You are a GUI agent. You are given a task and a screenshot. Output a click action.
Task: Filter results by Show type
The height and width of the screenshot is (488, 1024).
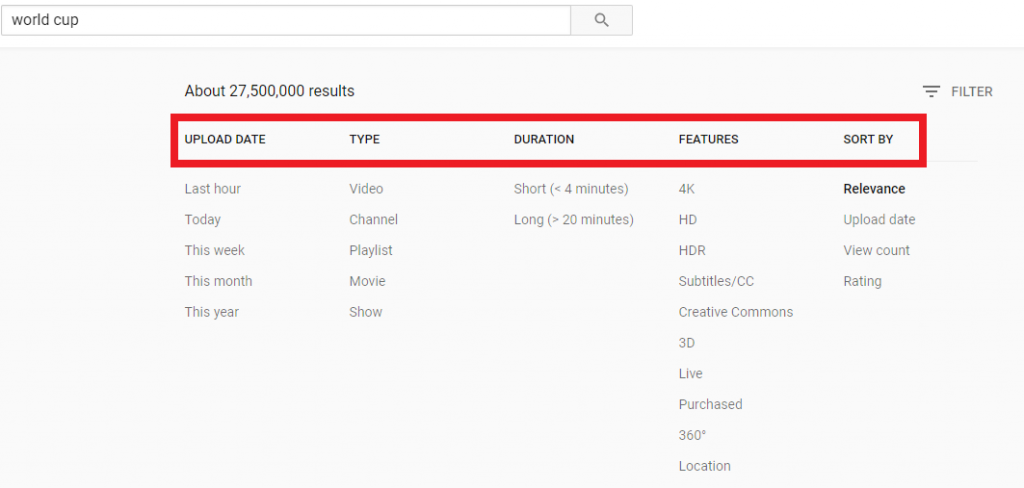(x=366, y=312)
